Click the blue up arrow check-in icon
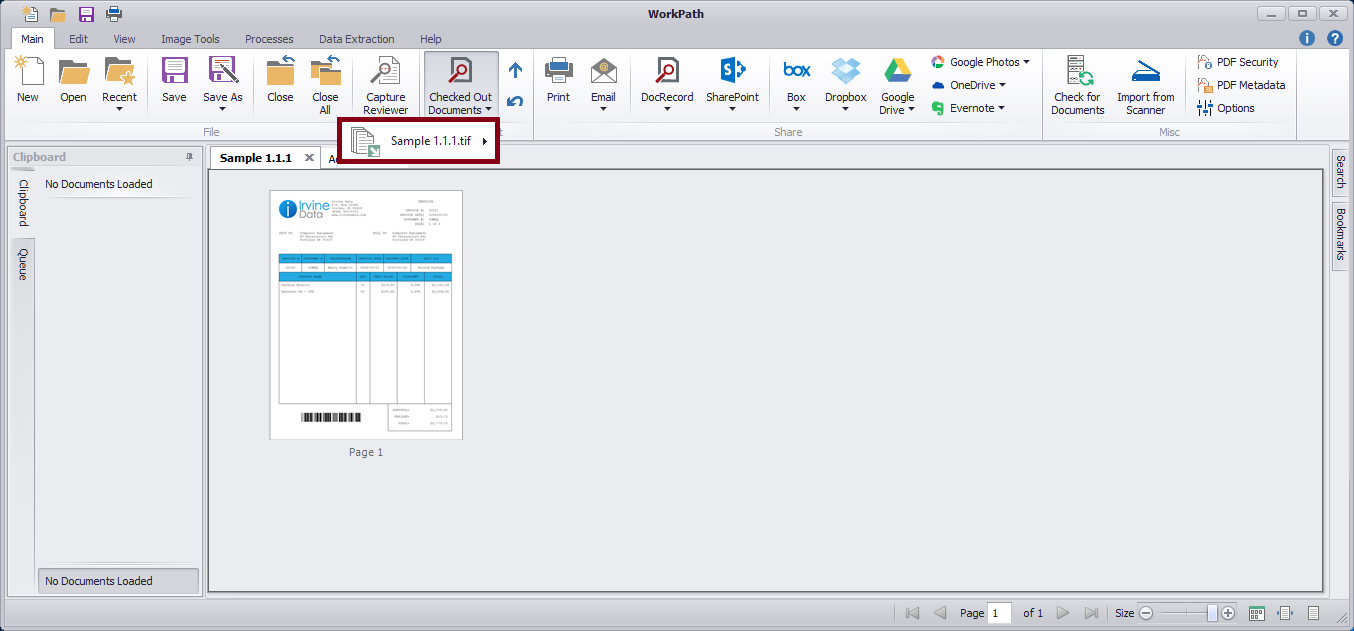The image size is (1354, 631). pyautogui.click(x=515, y=70)
